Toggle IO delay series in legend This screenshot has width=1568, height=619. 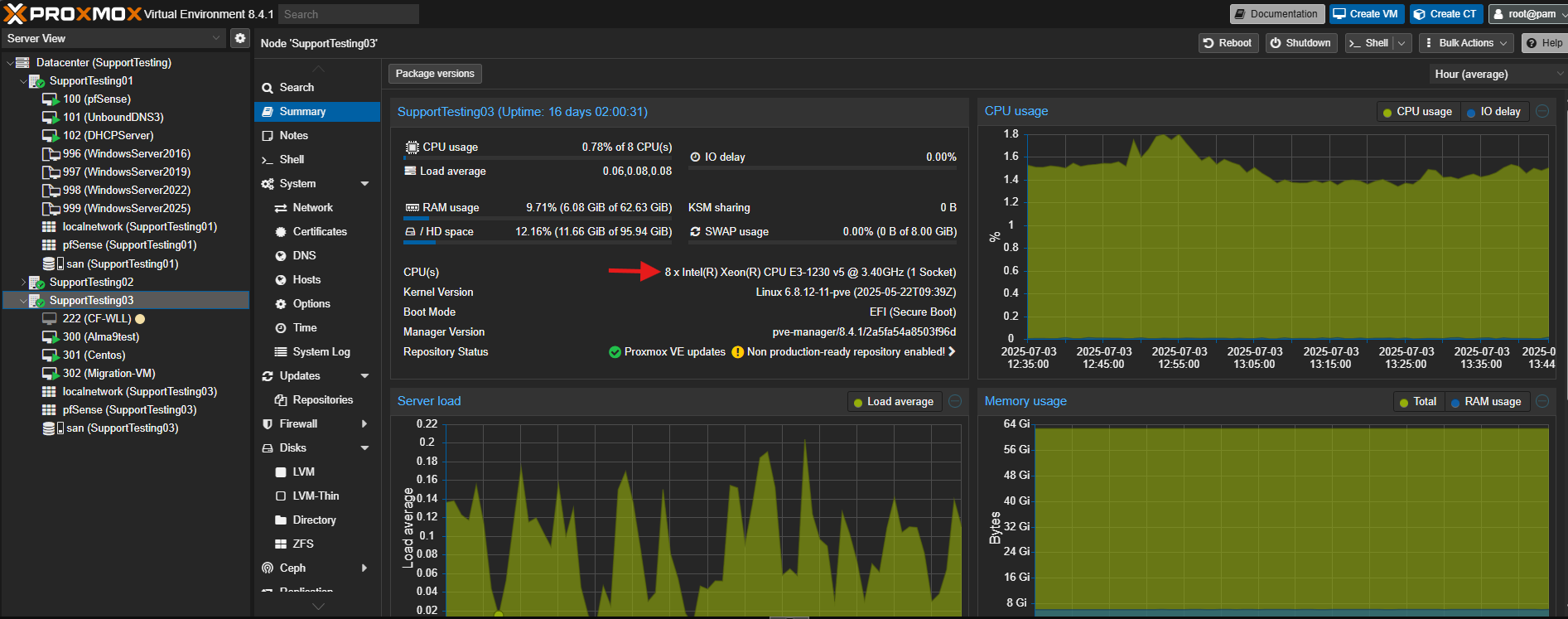[x=1493, y=112]
